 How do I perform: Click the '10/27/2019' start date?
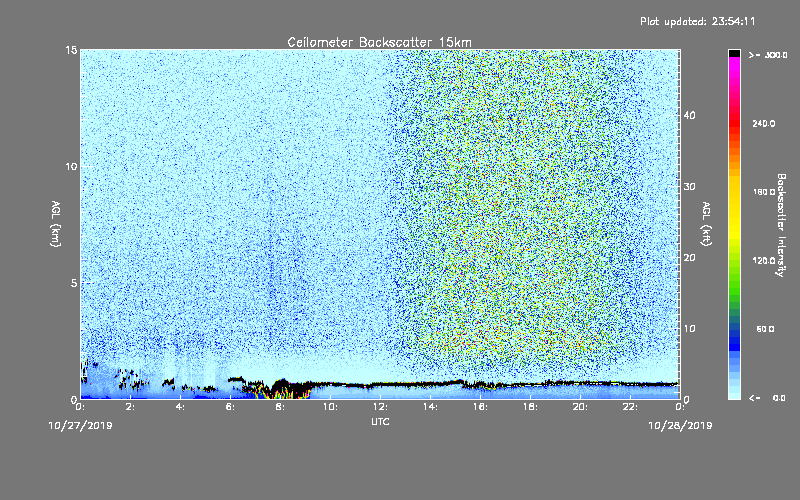pos(80,426)
